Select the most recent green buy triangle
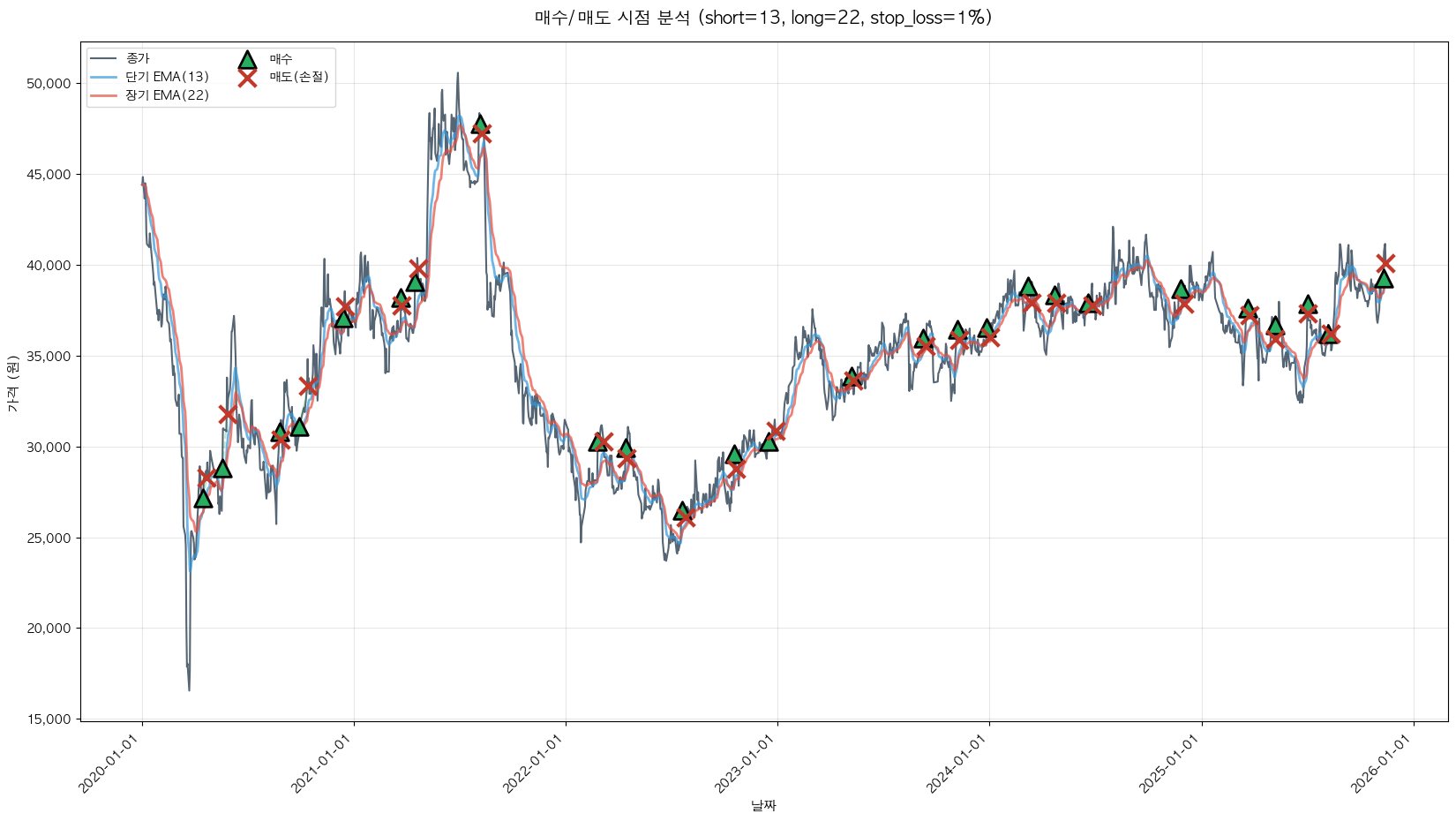The image size is (1456, 821). click(x=1384, y=279)
